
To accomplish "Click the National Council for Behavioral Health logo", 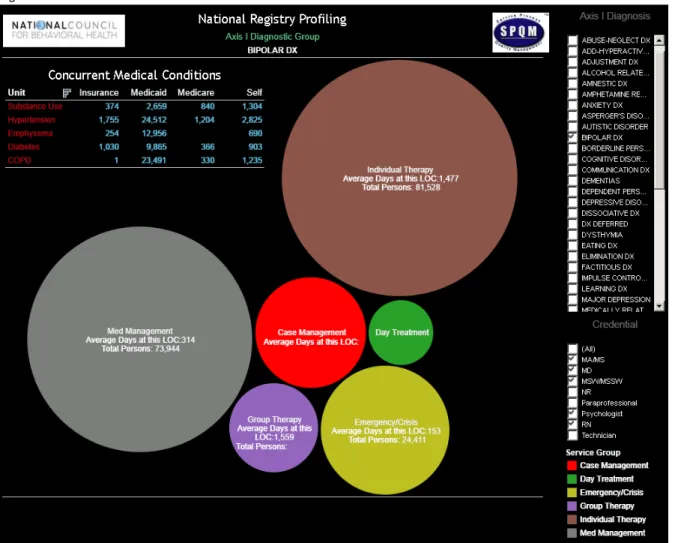I will [x=64, y=31].
